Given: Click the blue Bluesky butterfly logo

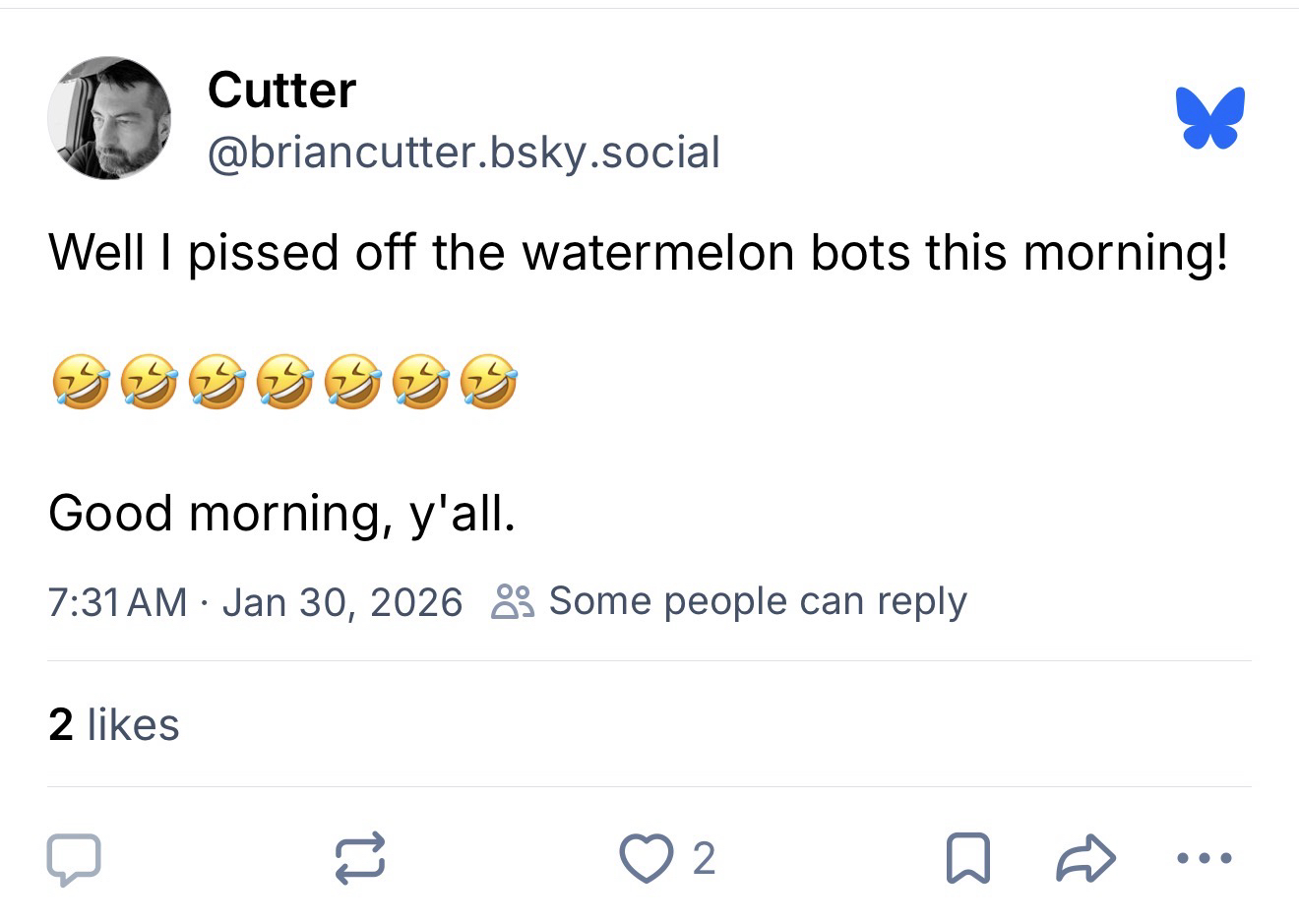Looking at the screenshot, I should click(1209, 118).
